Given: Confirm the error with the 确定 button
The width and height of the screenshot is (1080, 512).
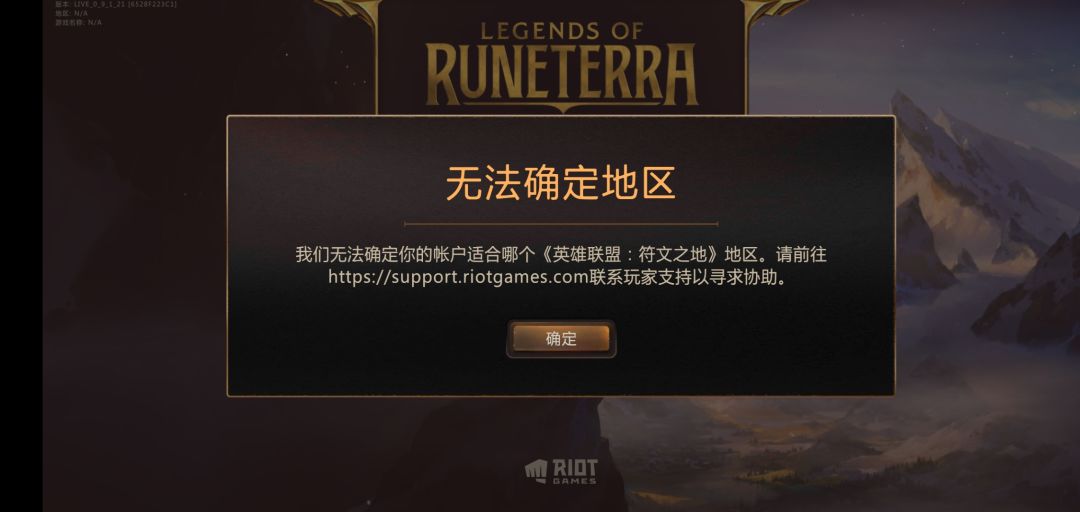Looking at the screenshot, I should (x=561, y=338).
